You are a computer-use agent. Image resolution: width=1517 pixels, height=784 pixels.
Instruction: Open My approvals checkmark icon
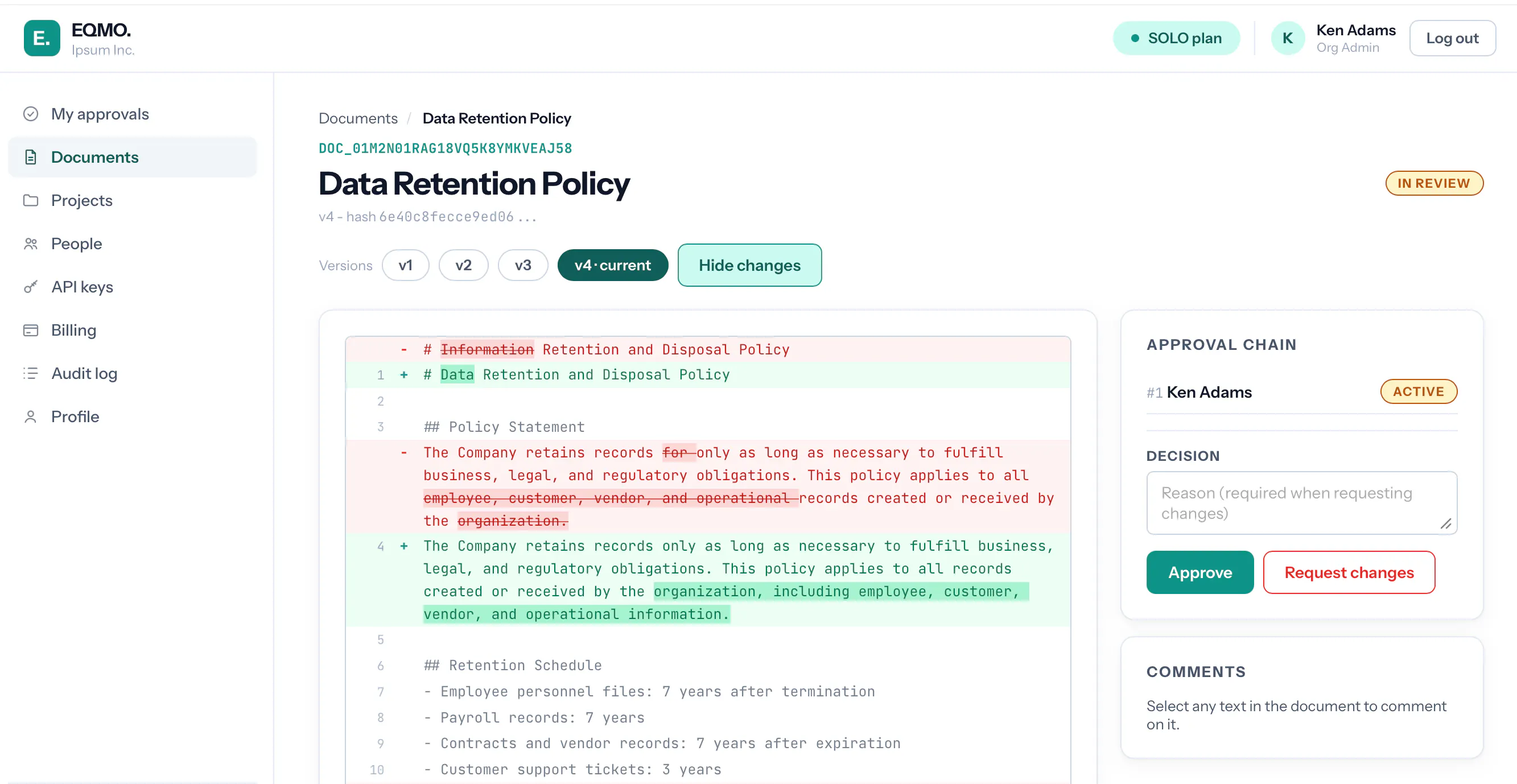[x=31, y=114]
